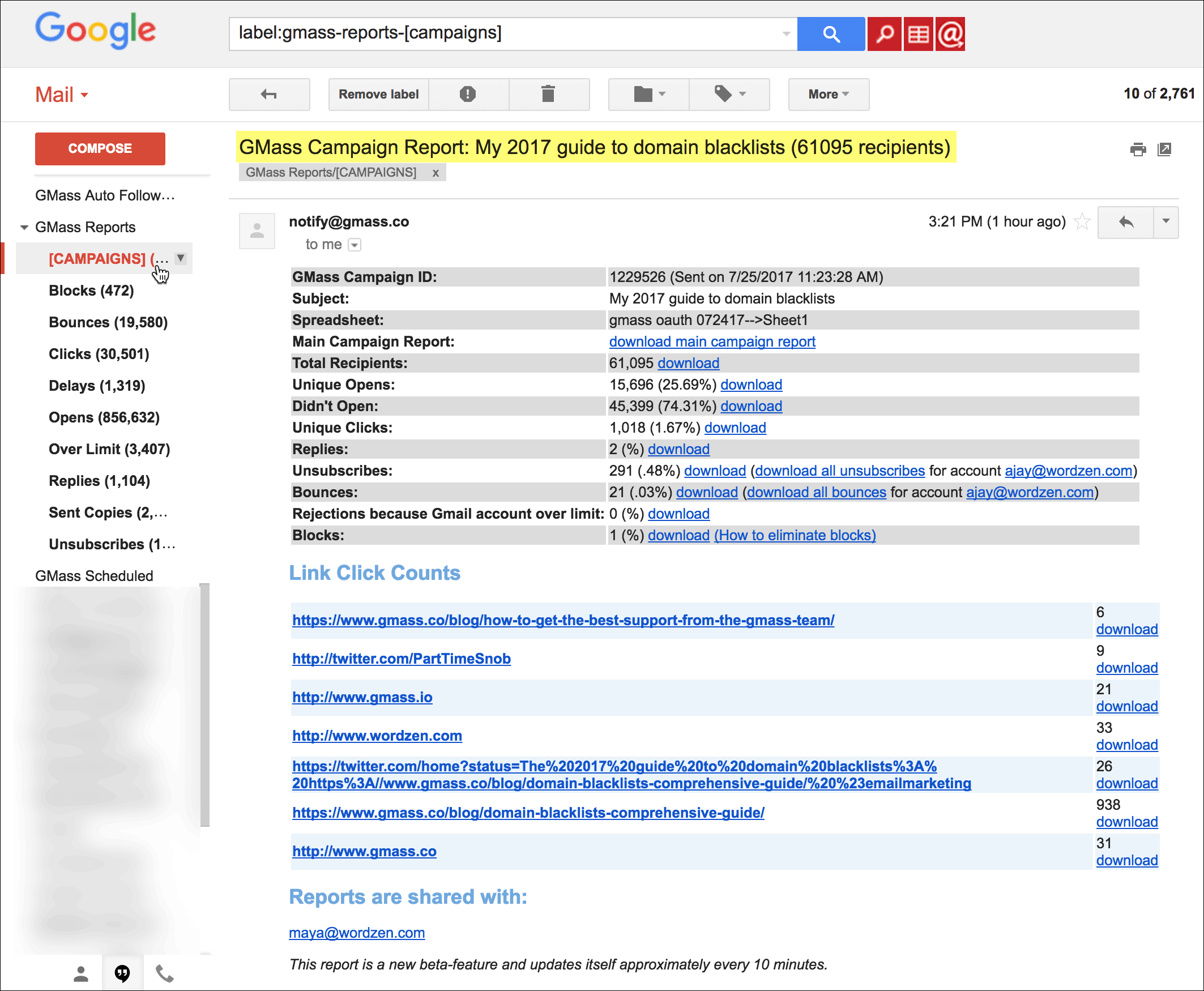Image resolution: width=1204 pixels, height=991 pixels.
Task: Open email in new window
Action: (x=1164, y=149)
